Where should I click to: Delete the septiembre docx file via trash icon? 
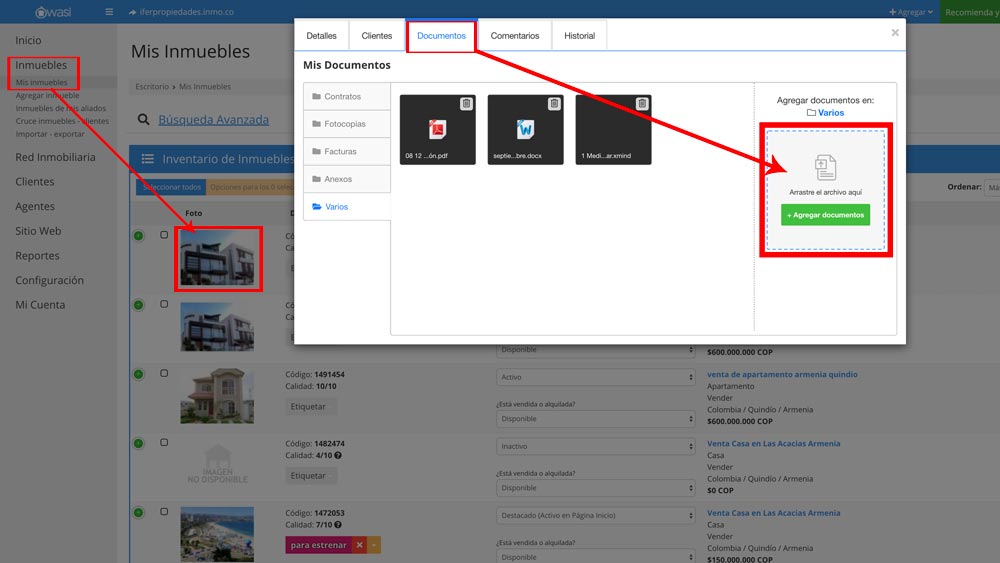pyautogui.click(x=554, y=104)
